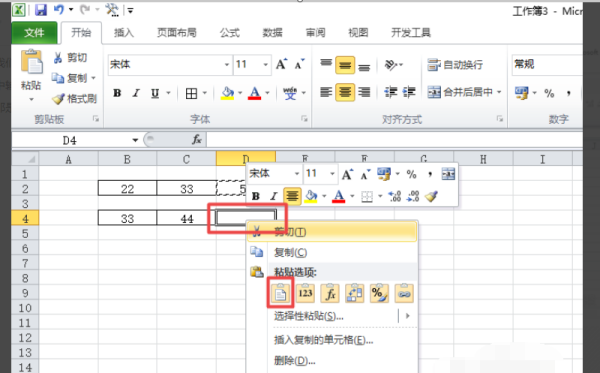600x373 pixels.
Task: Open mini toolbar font size dropdown
Action: pos(332,174)
